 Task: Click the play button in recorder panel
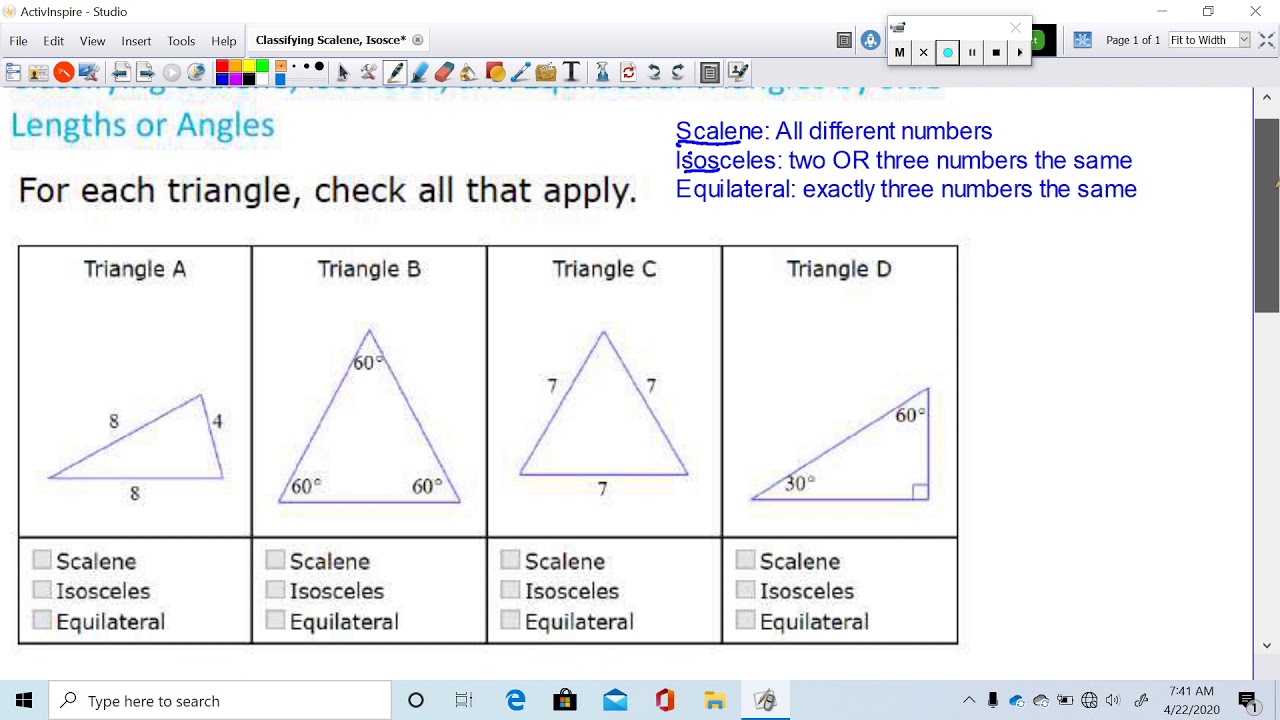tap(1019, 53)
